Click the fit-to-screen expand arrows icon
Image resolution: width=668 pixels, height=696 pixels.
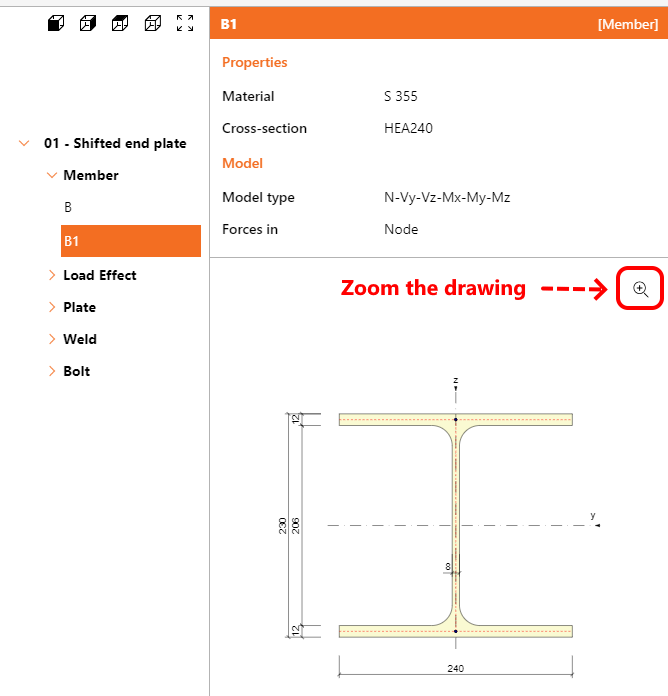(x=185, y=23)
